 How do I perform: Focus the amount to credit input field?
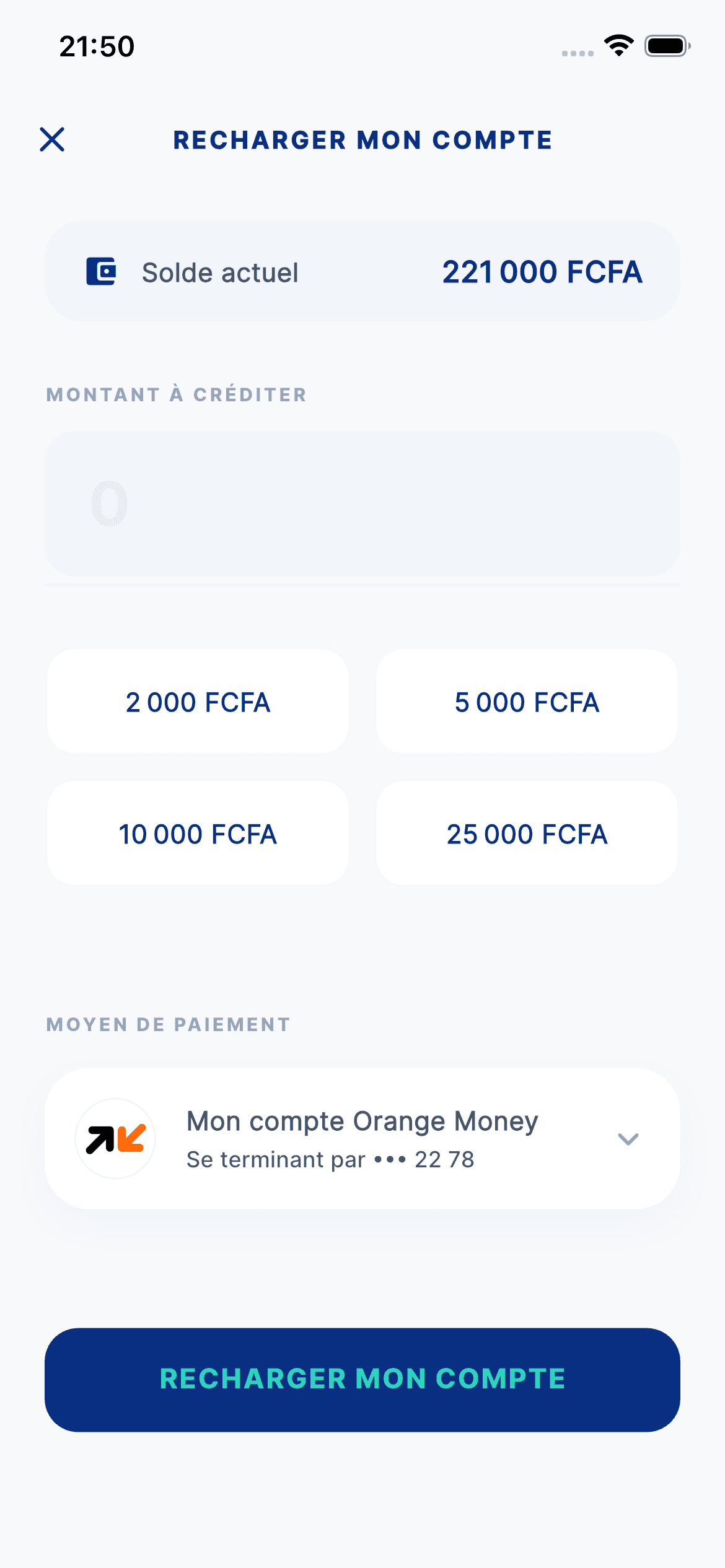pos(362,504)
